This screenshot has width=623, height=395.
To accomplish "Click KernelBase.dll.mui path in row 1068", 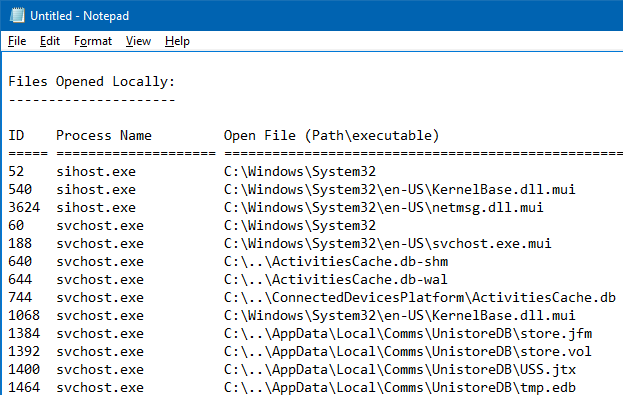I will (x=400, y=316).
